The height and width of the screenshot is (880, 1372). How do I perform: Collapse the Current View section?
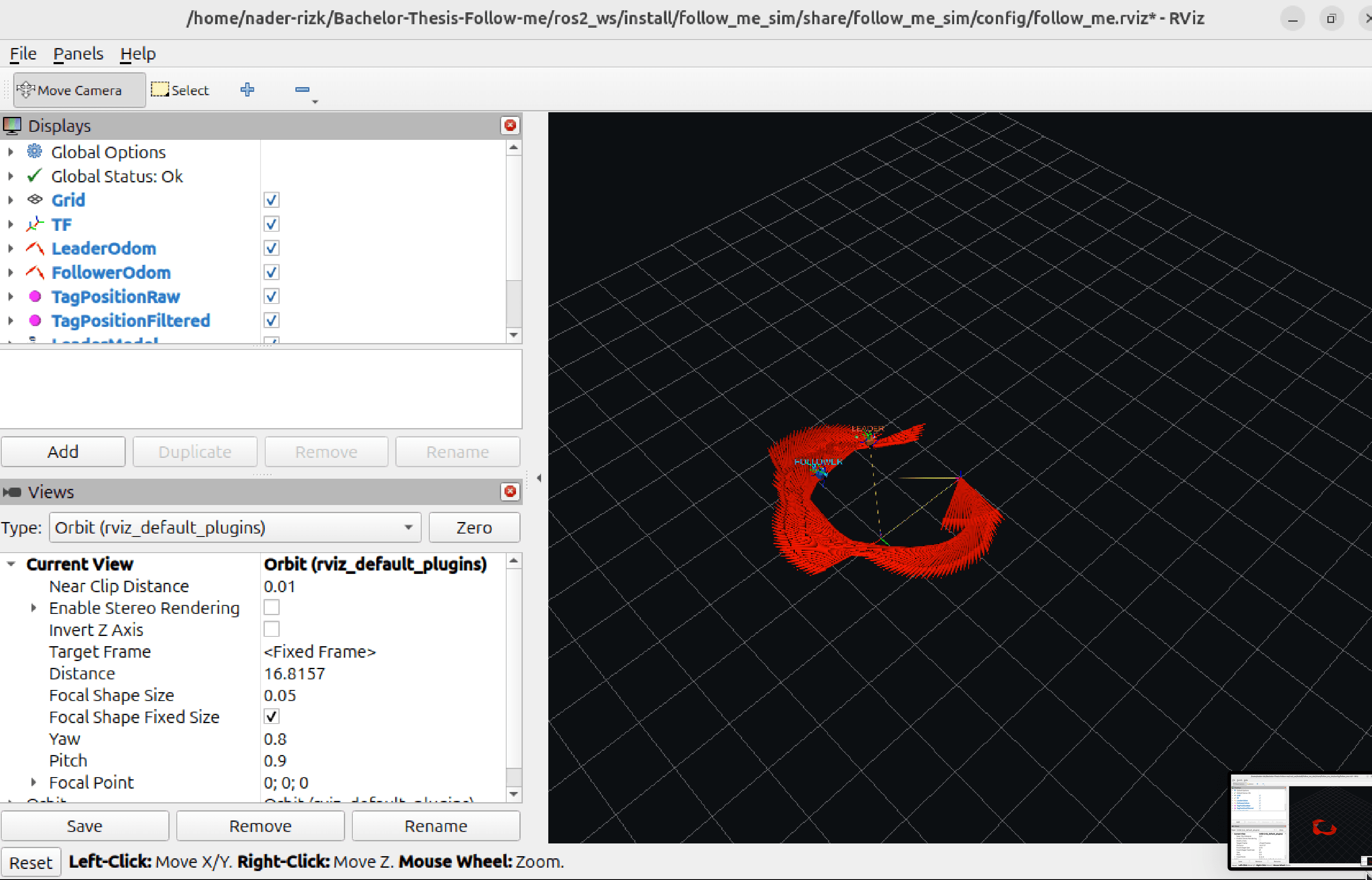click(10, 563)
